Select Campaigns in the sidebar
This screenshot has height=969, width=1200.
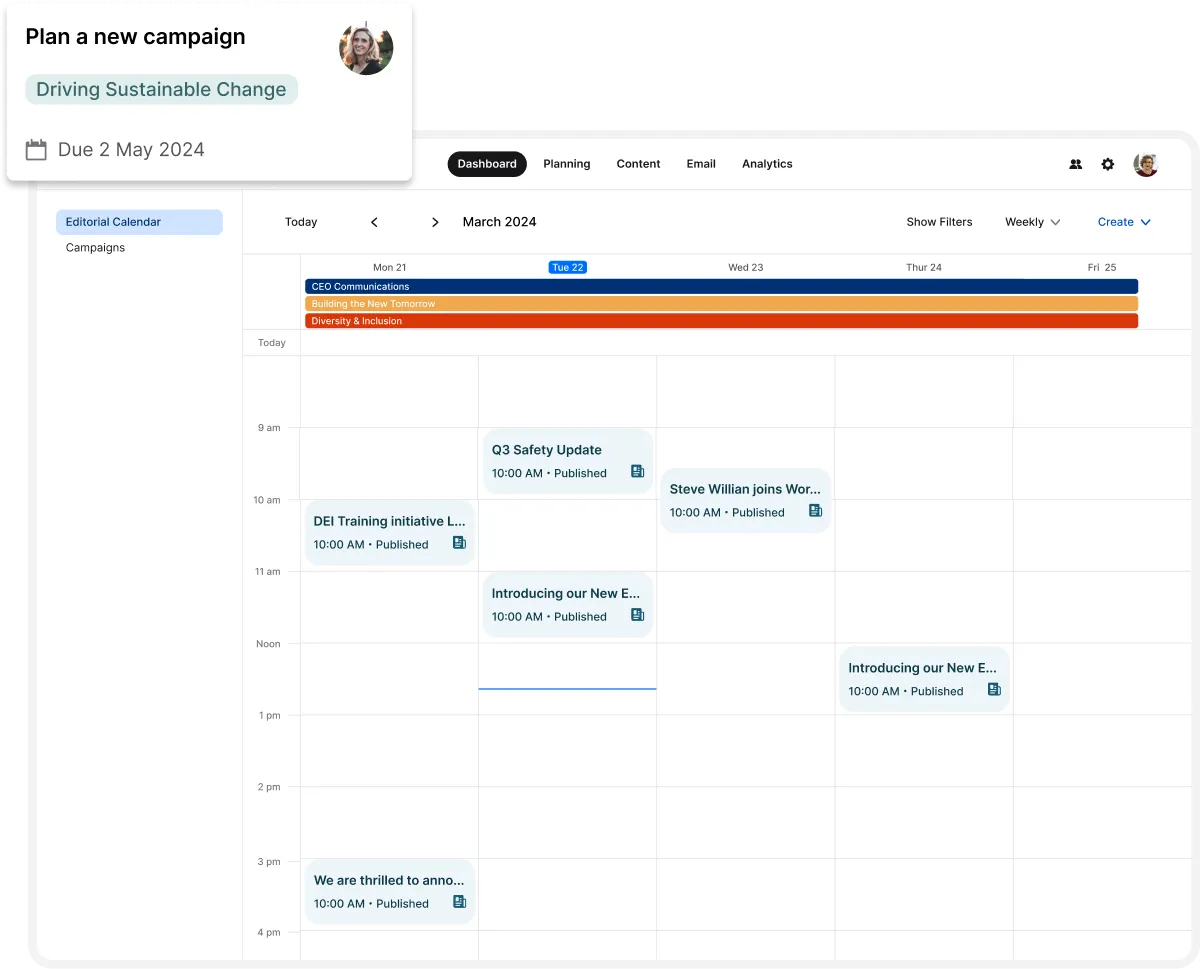pyautogui.click(x=95, y=247)
